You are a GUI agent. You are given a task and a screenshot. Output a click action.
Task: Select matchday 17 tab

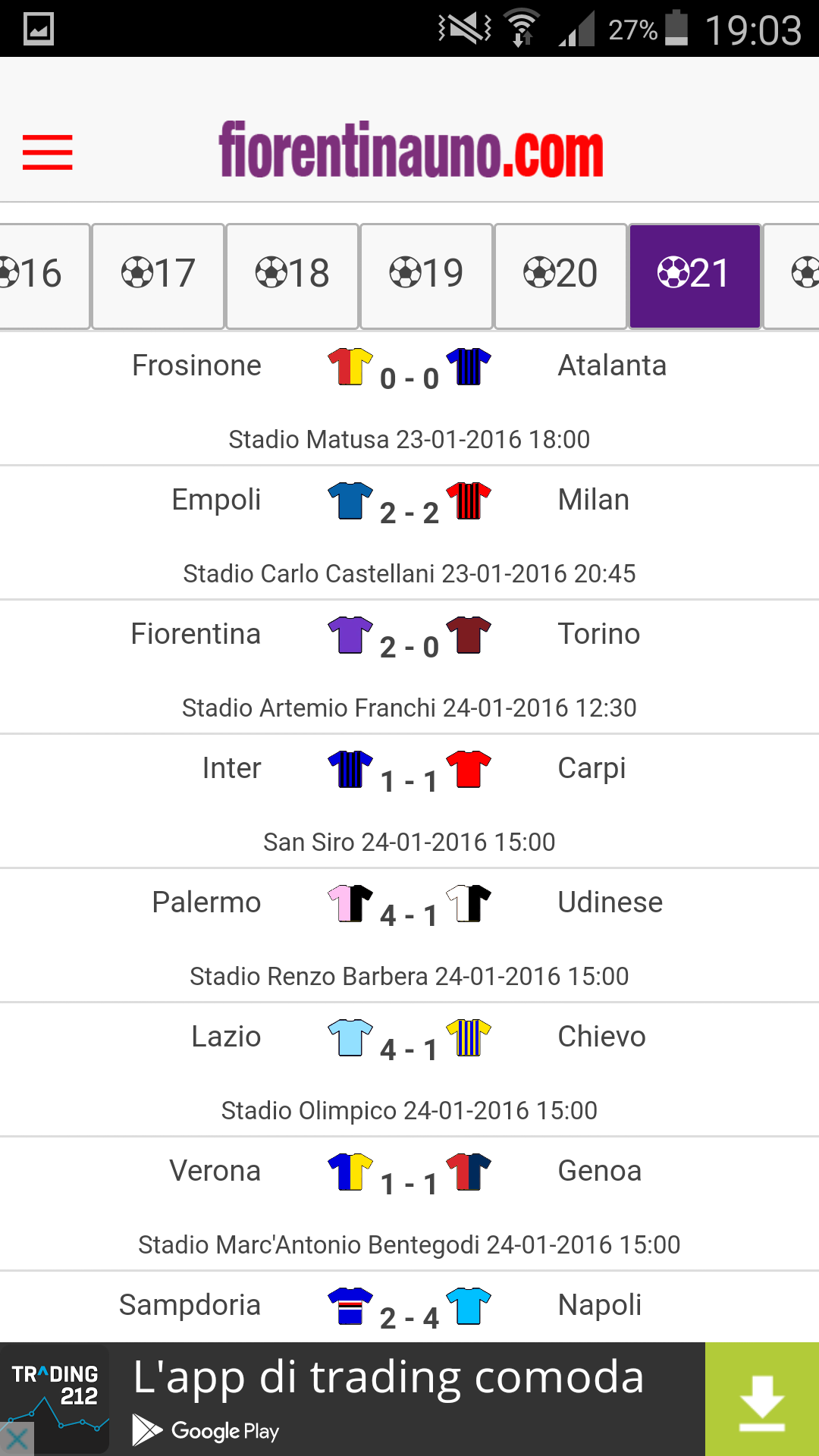click(x=158, y=276)
